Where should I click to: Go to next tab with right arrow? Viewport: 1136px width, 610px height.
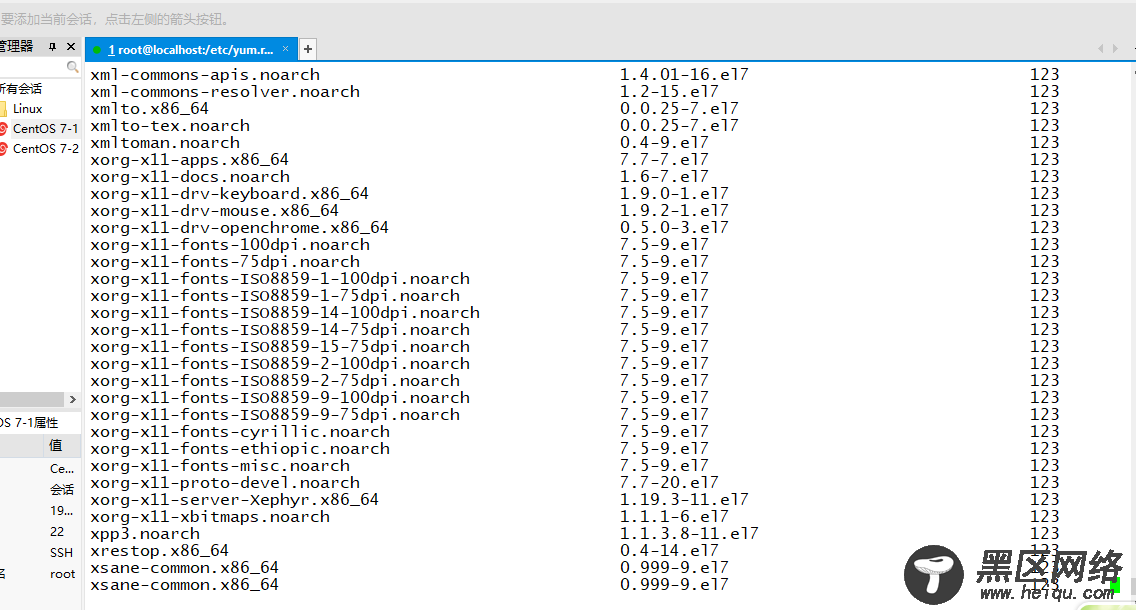coord(1115,49)
